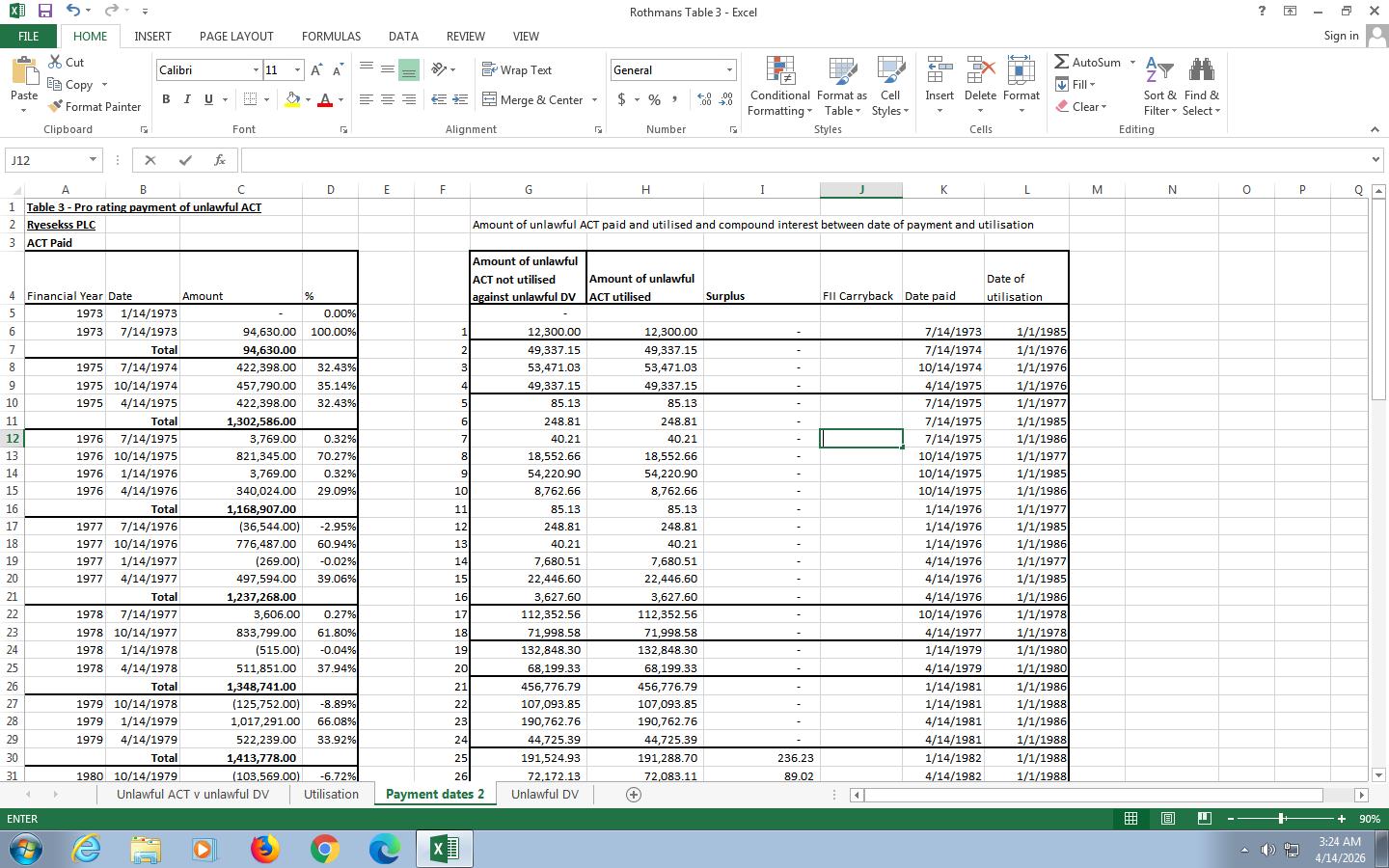Expand the General number format dropdown
1389x868 pixels.
click(x=729, y=70)
